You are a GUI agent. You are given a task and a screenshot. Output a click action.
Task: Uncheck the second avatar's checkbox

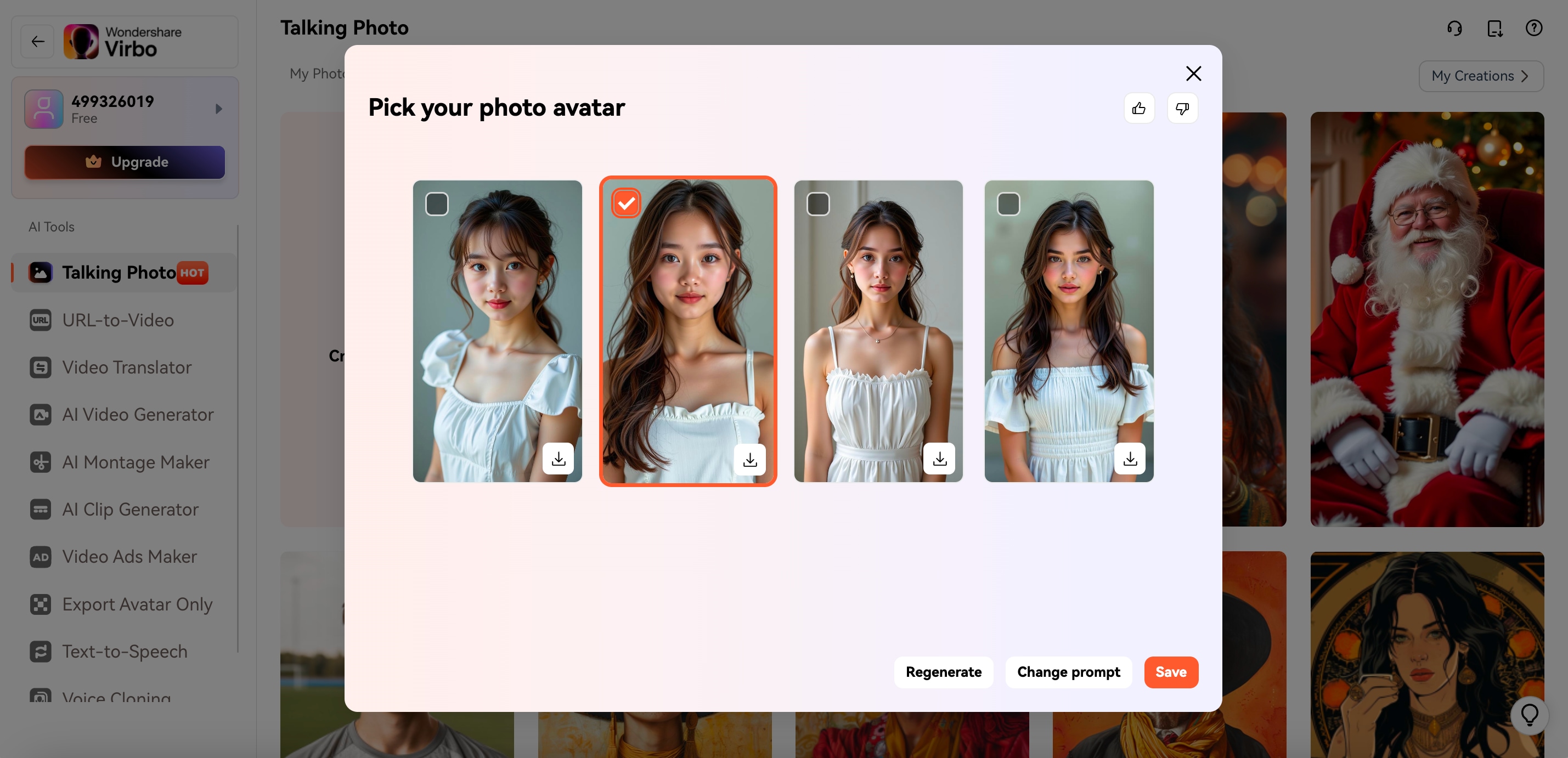(x=626, y=203)
